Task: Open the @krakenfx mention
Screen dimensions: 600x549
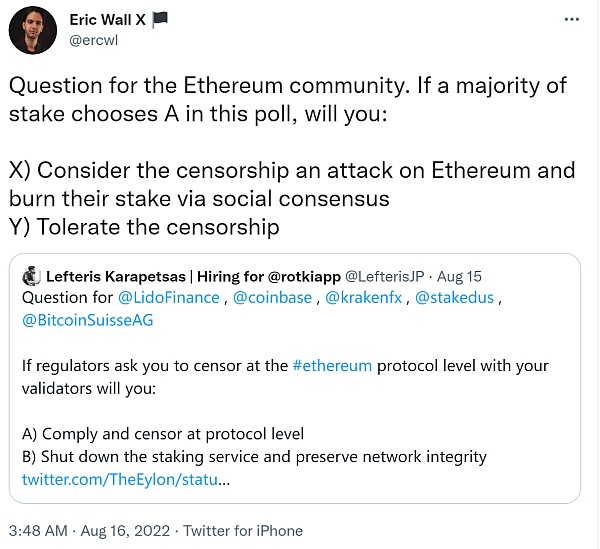Action: pos(366,299)
